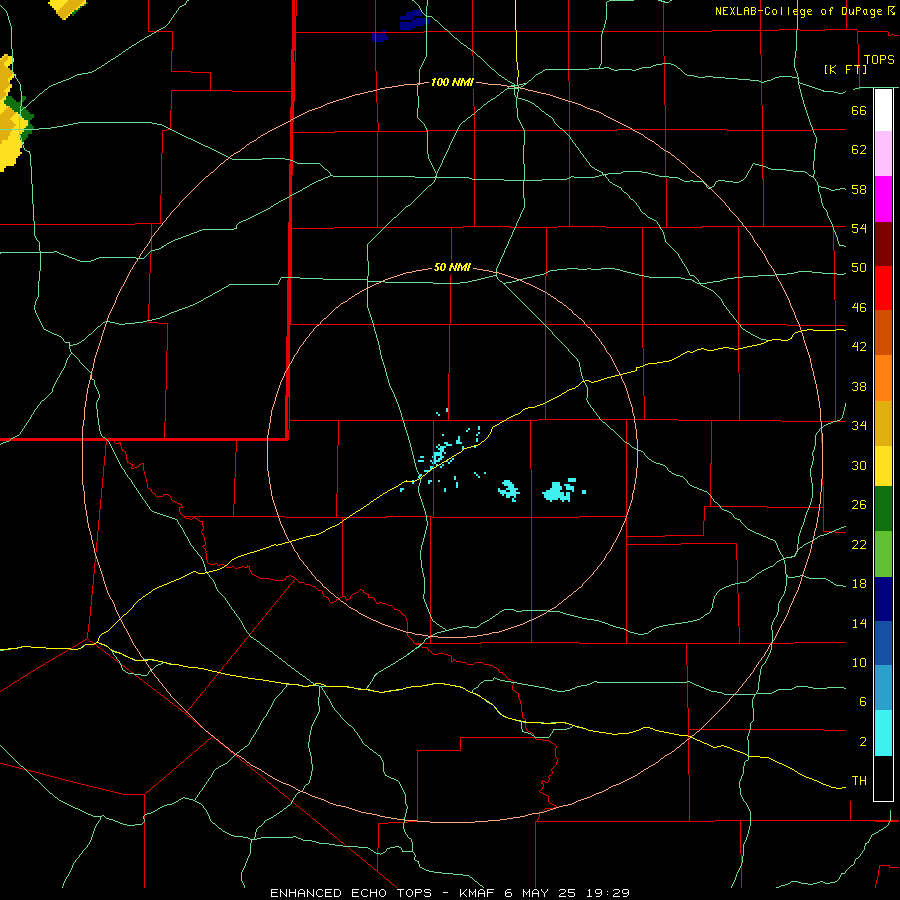Click the '66' legend value
Screen dimensions: 900x900
coord(859,110)
